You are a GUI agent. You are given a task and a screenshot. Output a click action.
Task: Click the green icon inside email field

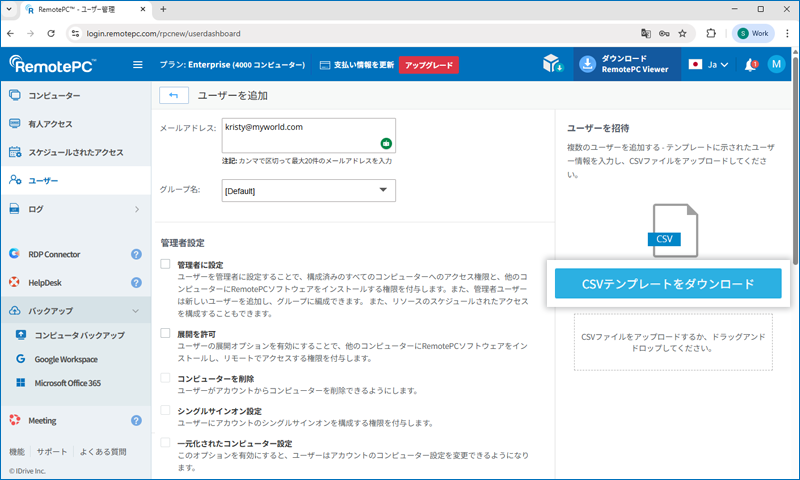[x=386, y=144]
